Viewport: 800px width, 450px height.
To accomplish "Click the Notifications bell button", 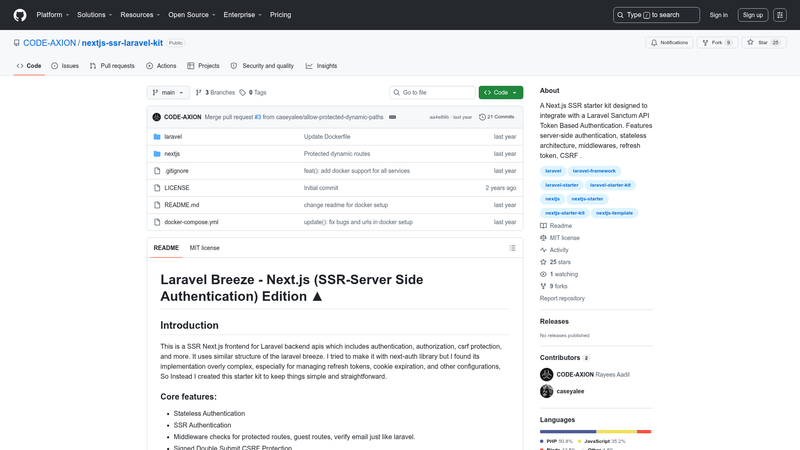I will (669, 42).
